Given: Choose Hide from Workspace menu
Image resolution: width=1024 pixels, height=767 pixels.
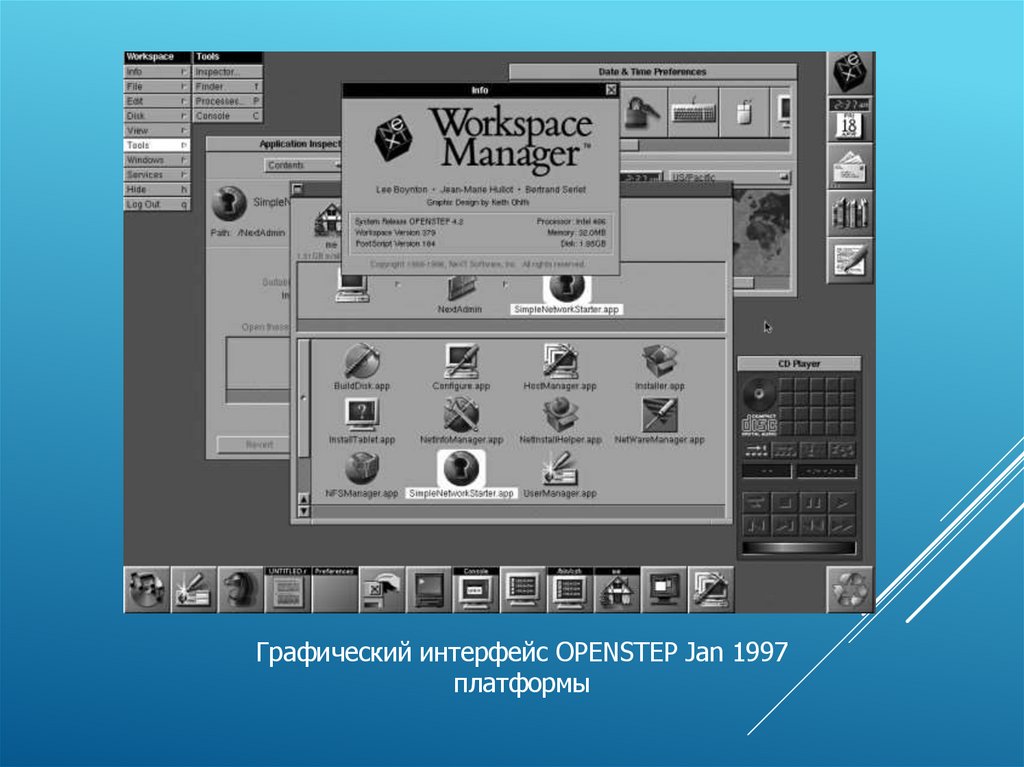Looking at the screenshot, I should click(157, 189).
